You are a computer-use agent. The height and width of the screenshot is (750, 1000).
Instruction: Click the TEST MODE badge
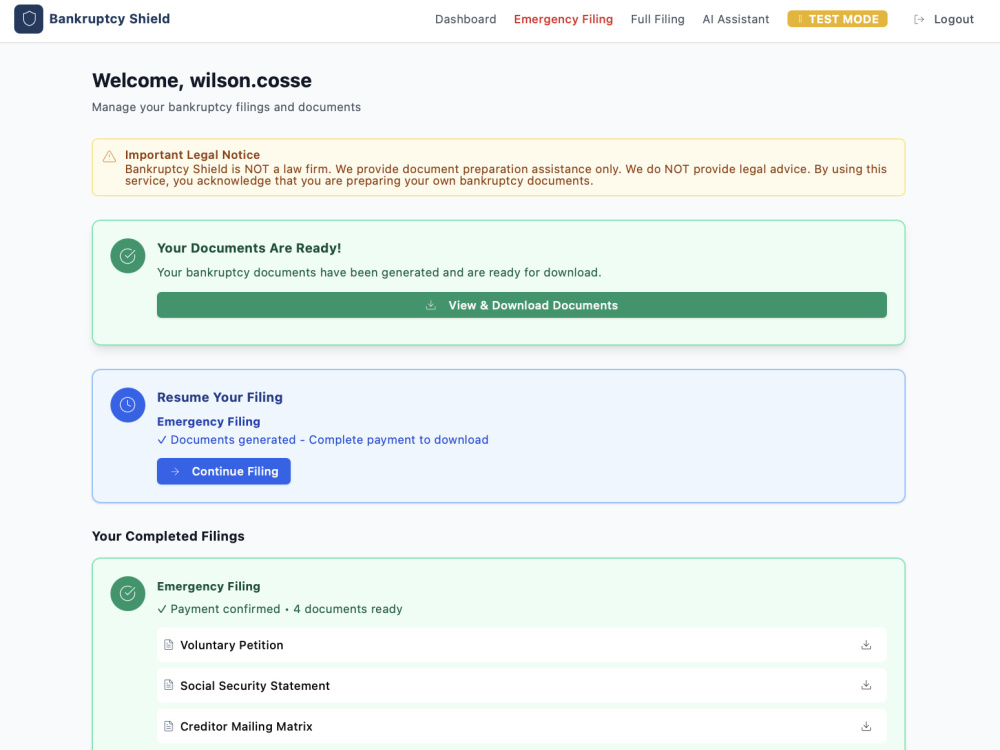coord(837,19)
